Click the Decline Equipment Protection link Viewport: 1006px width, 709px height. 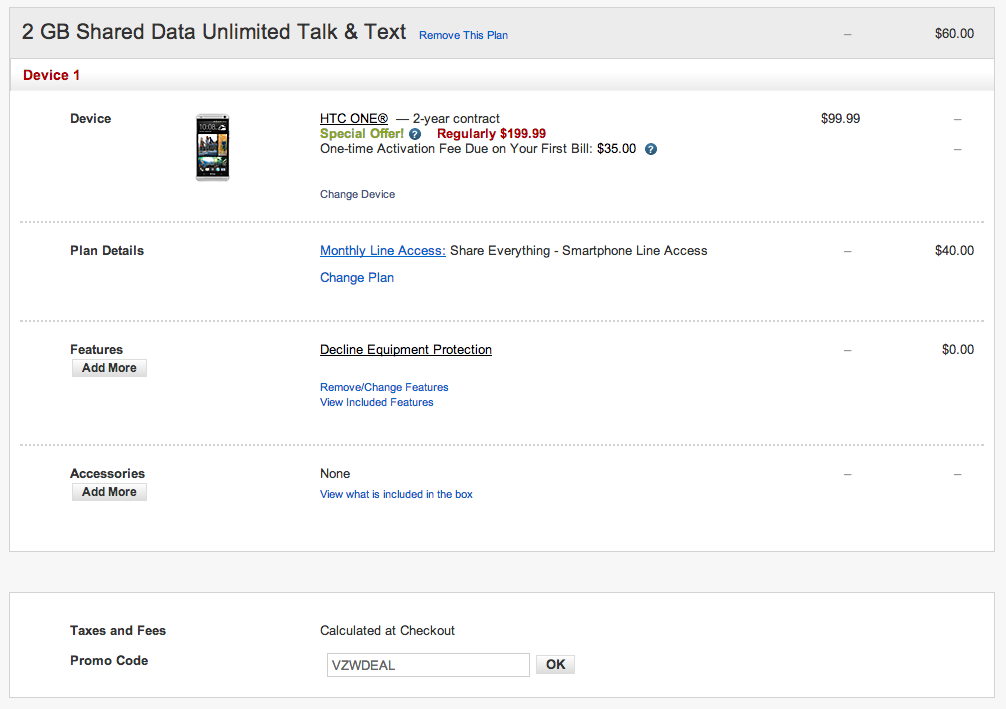[x=405, y=350]
